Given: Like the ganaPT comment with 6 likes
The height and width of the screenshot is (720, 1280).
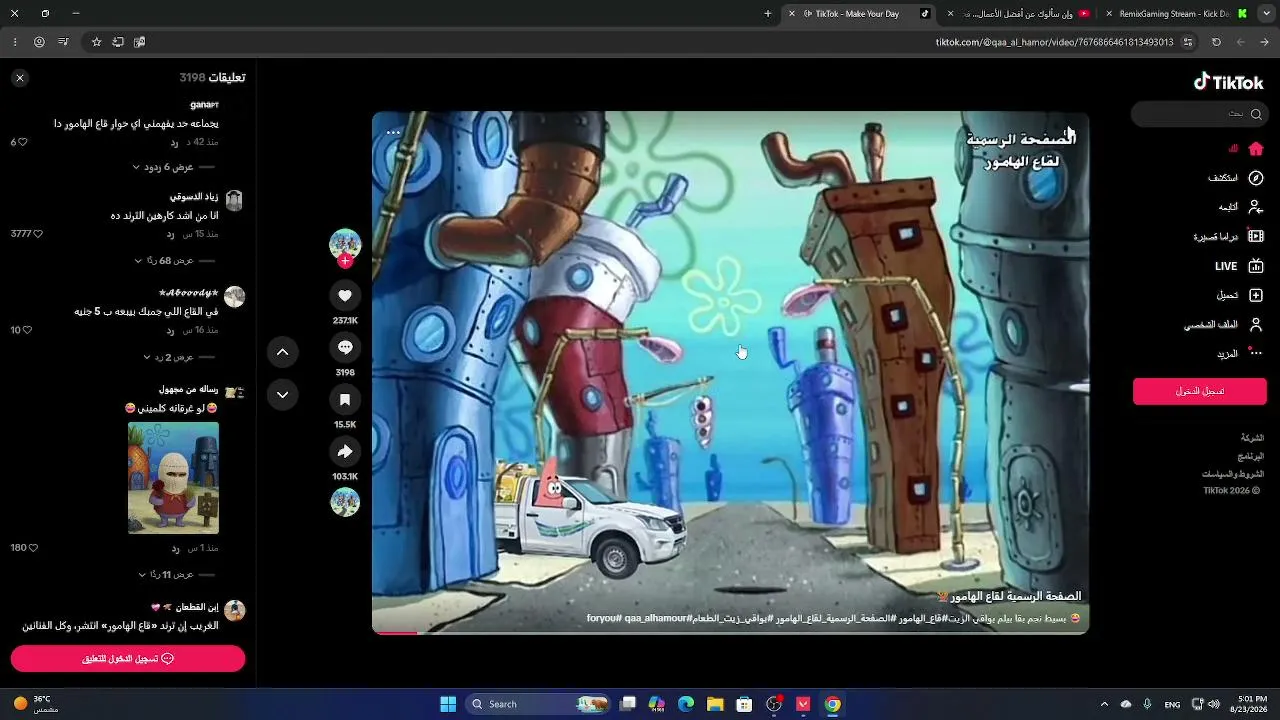Looking at the screenshot, I should [23, 142].
